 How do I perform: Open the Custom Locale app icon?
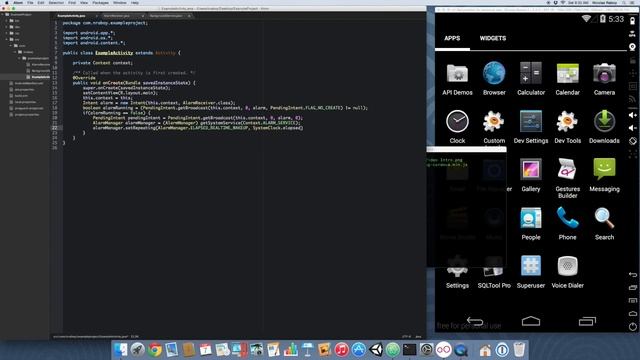[494, 127]
